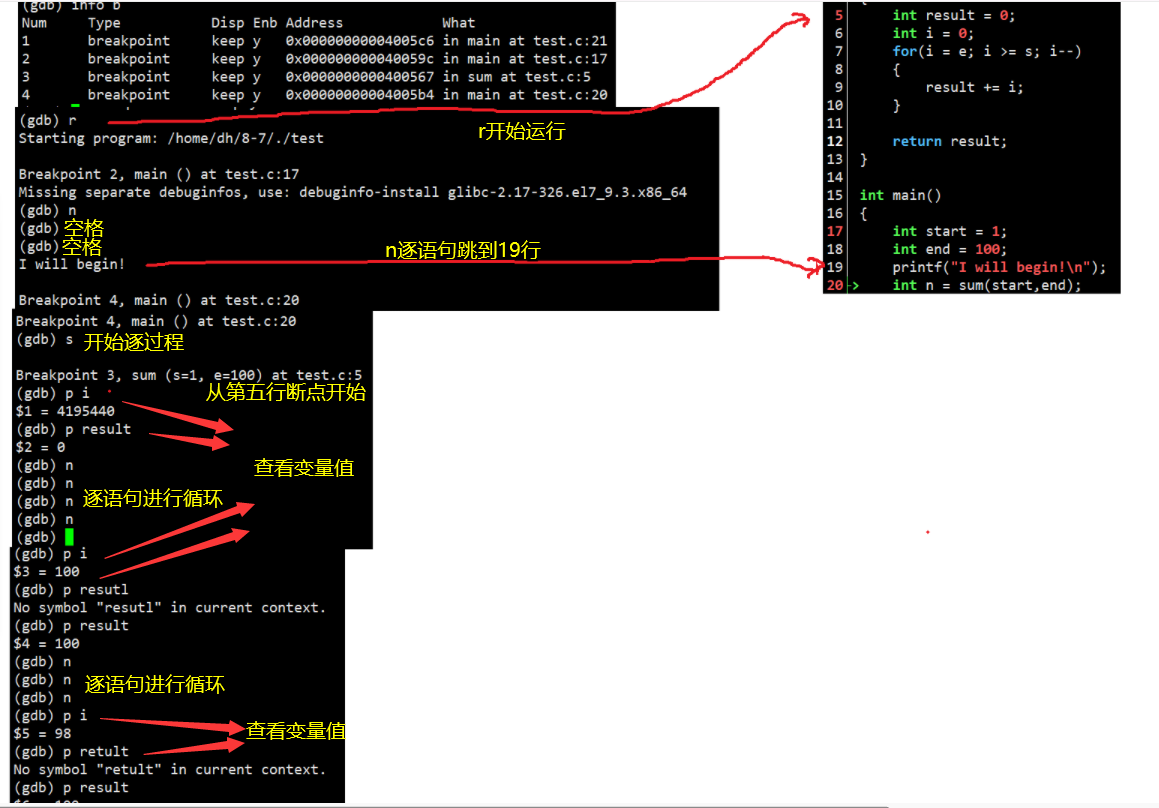Click code line 'result += i;'
The width and height of the screenshot is (1159, 808).
[974, 87]
